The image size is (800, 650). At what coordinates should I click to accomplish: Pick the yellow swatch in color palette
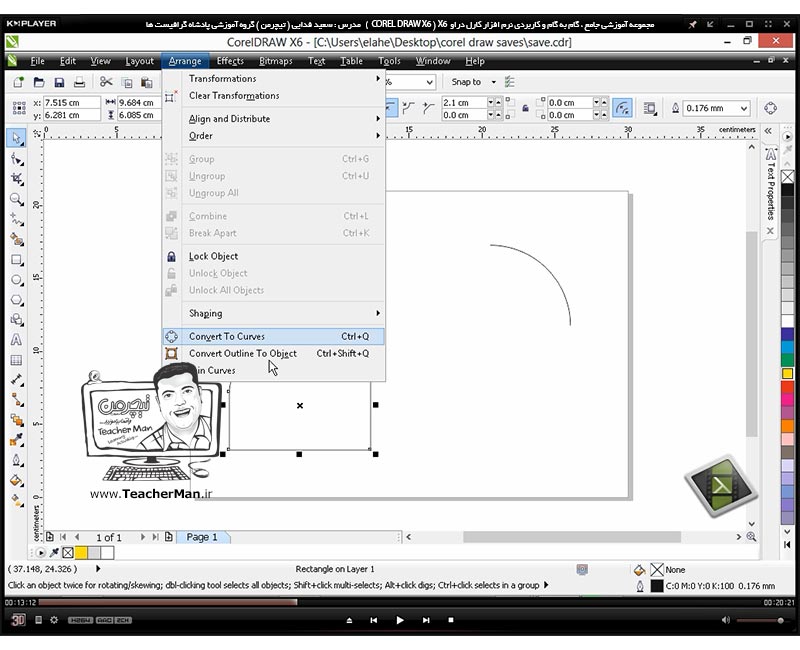(788, 373)
